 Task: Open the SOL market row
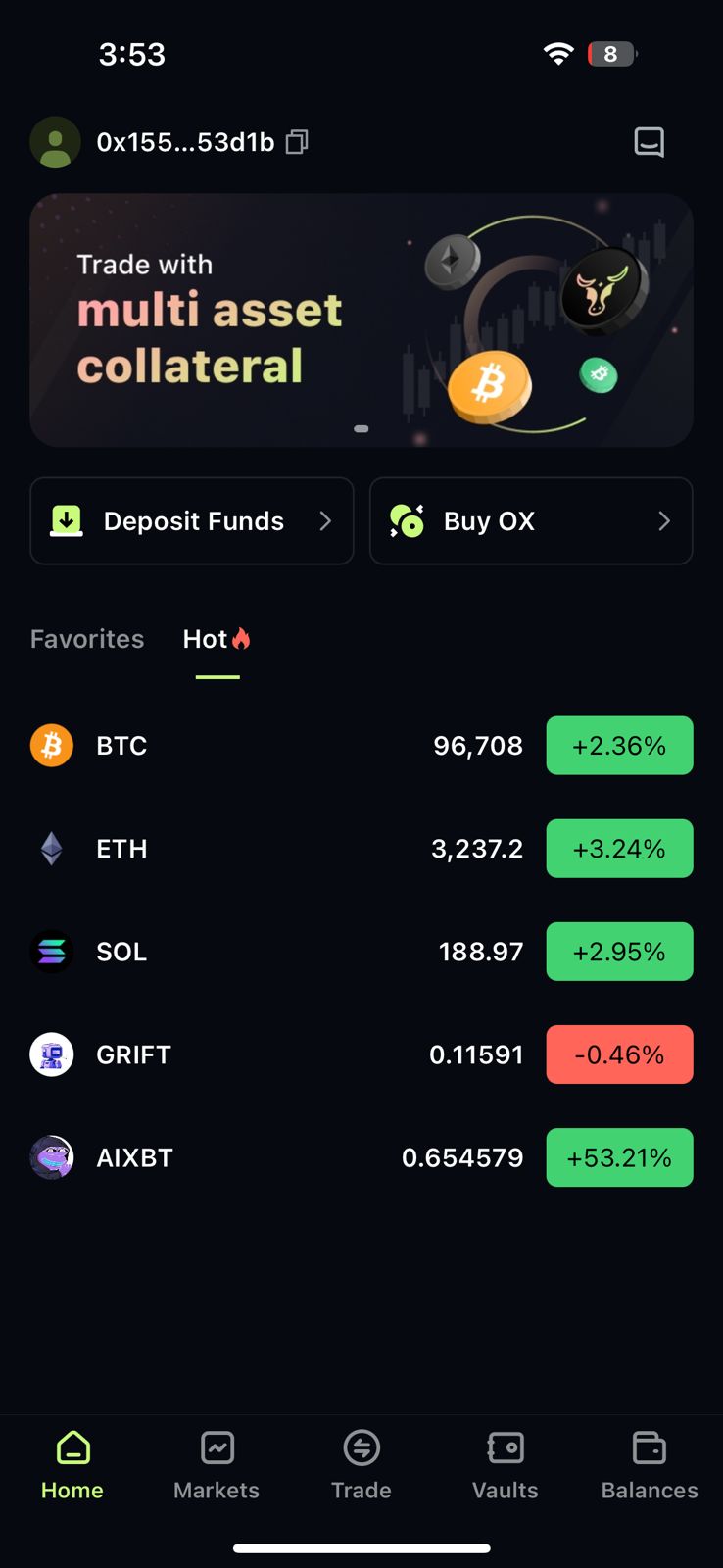361,952
